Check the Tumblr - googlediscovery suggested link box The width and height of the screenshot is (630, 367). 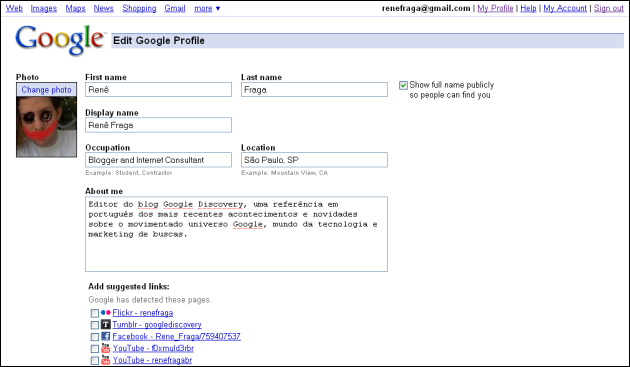tap(94, 324)
